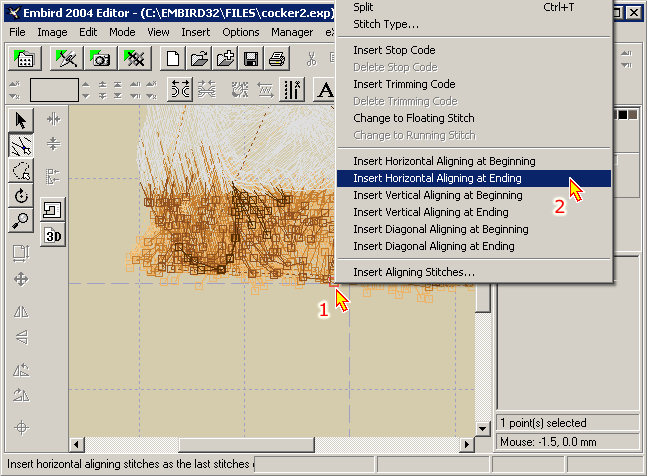Select Insert Trimming Code
The width and height of the screenshot is (647, 476).
474,84
